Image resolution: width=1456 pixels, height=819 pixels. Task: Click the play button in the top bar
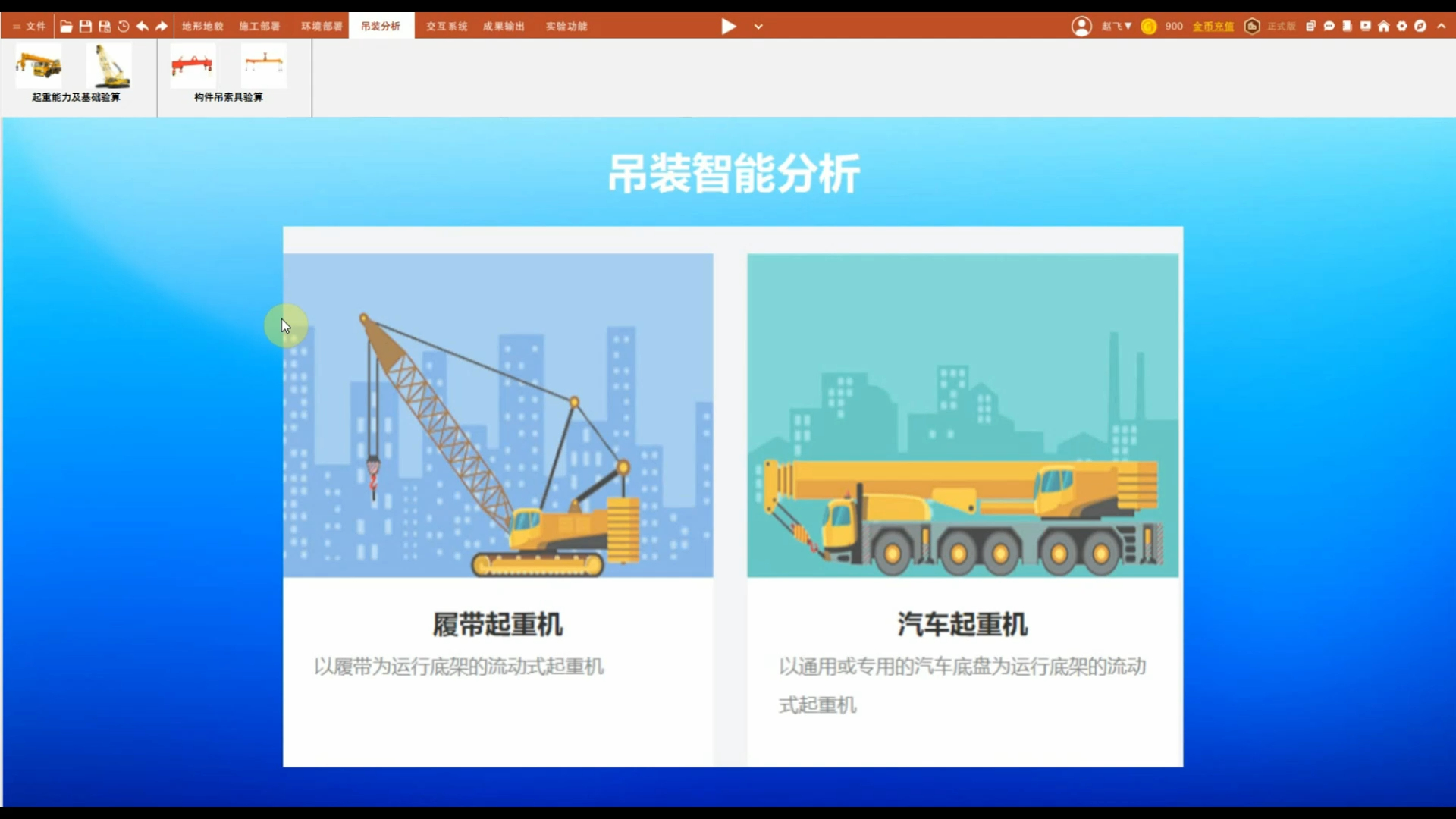point(728,27)
